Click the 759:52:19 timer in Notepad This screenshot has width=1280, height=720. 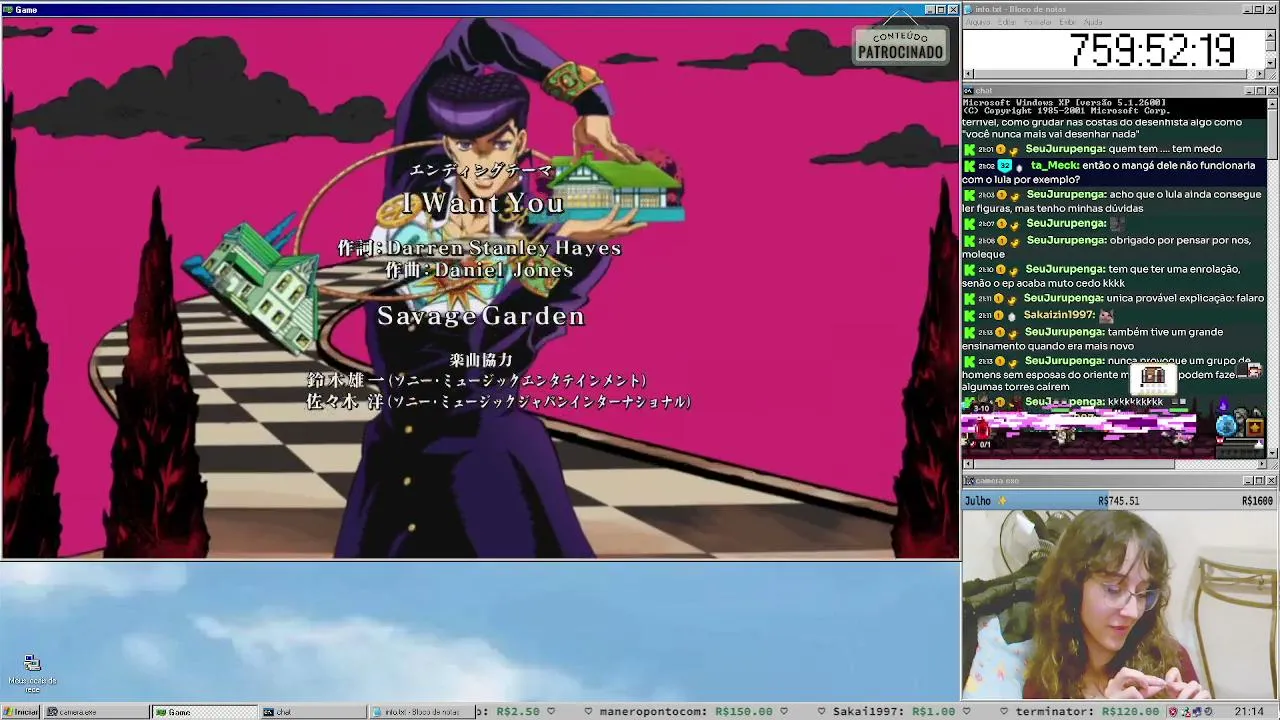1152,50
